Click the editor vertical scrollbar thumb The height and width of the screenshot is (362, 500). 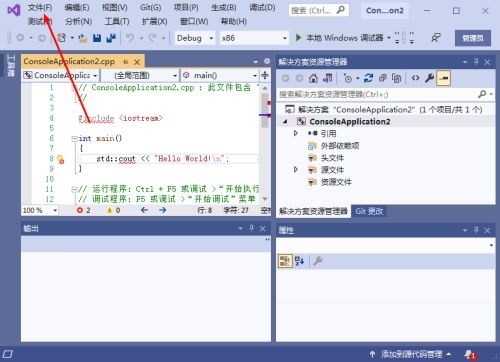[x=265, y=110]
